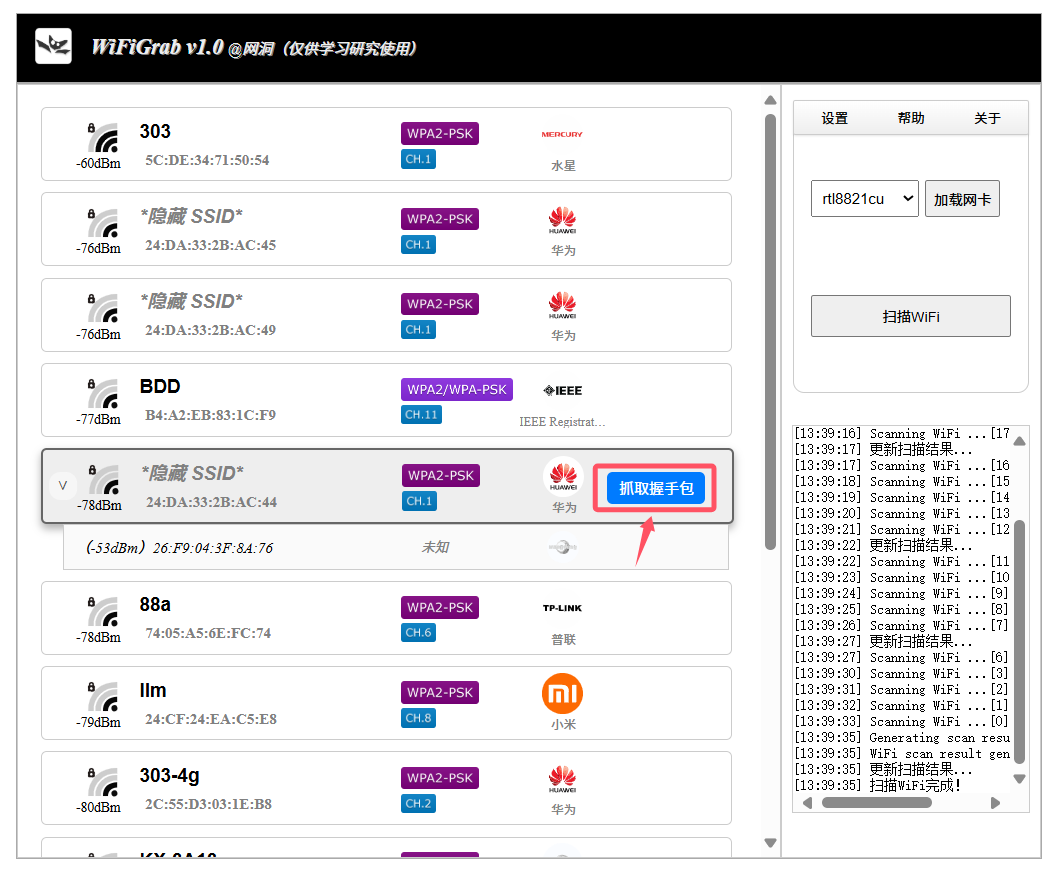Click the unknown vendor icon for client 26:F9:04:3F:8A:76
1050x869 pixels.
point(562,548)
